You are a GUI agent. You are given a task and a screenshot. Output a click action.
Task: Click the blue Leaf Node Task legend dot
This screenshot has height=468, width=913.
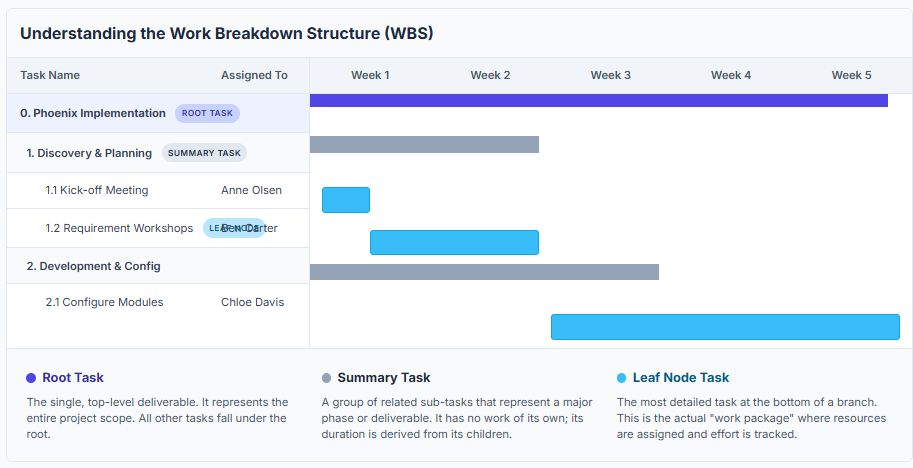coord(622,378)
